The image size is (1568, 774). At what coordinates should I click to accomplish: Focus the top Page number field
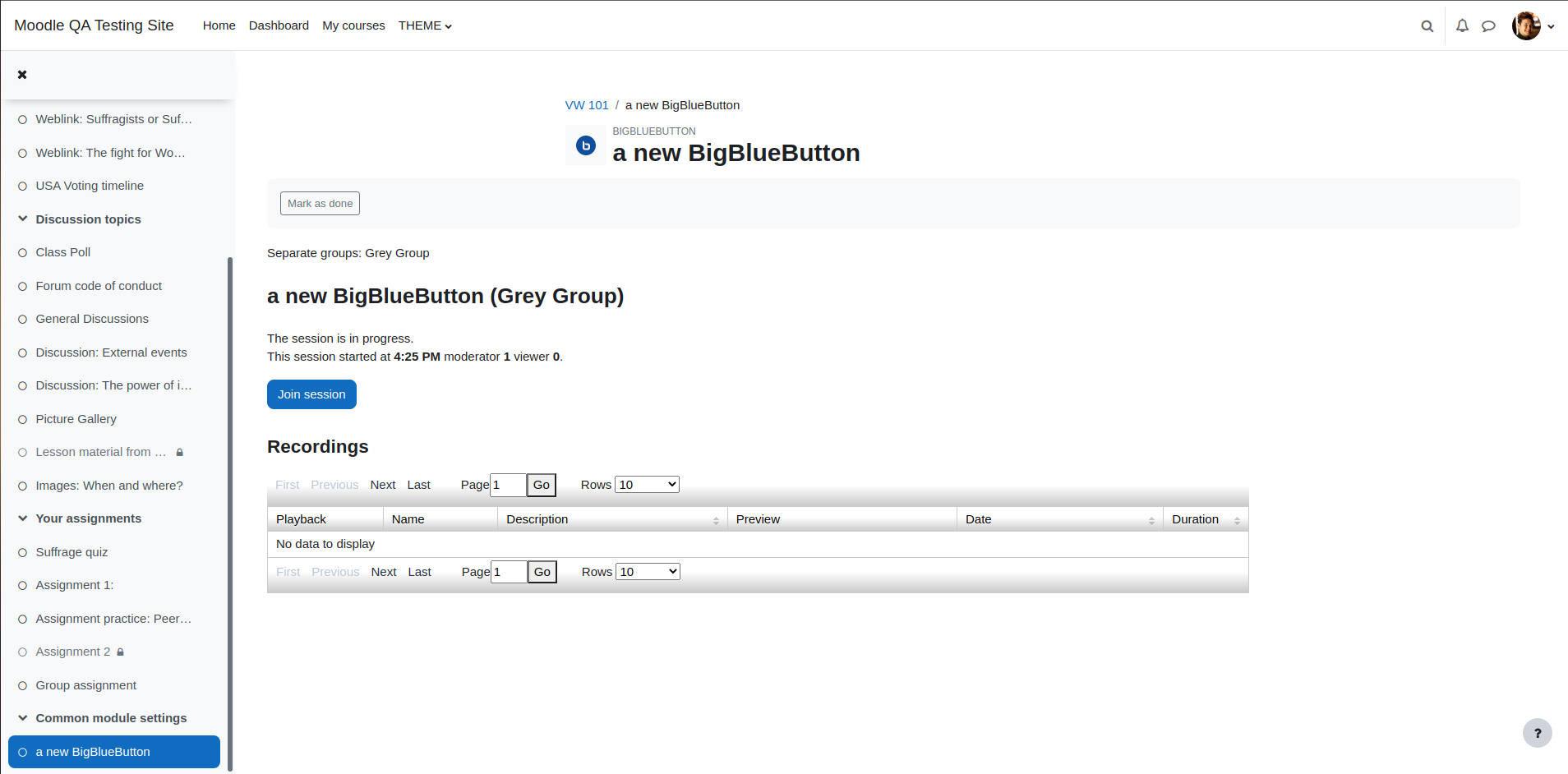point(508,485)
